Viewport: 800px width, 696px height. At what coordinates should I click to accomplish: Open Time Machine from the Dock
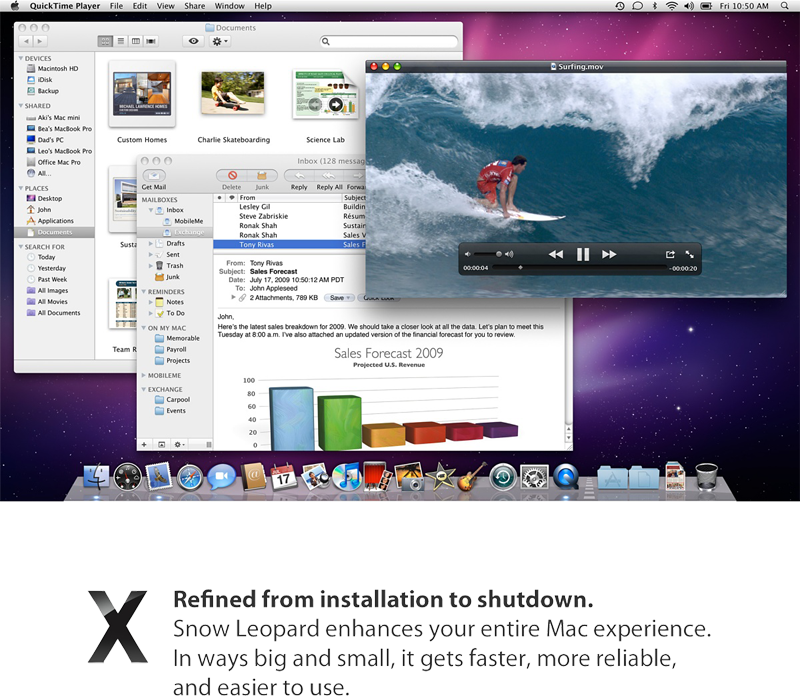tap(503, 477)
